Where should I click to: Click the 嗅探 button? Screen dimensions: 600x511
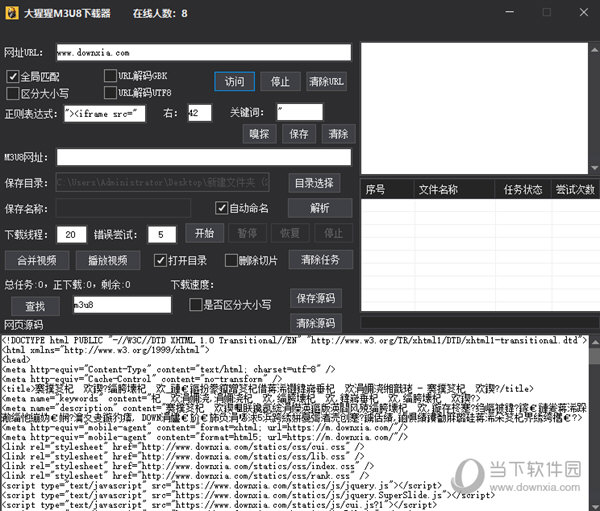[x=259, y=134]
